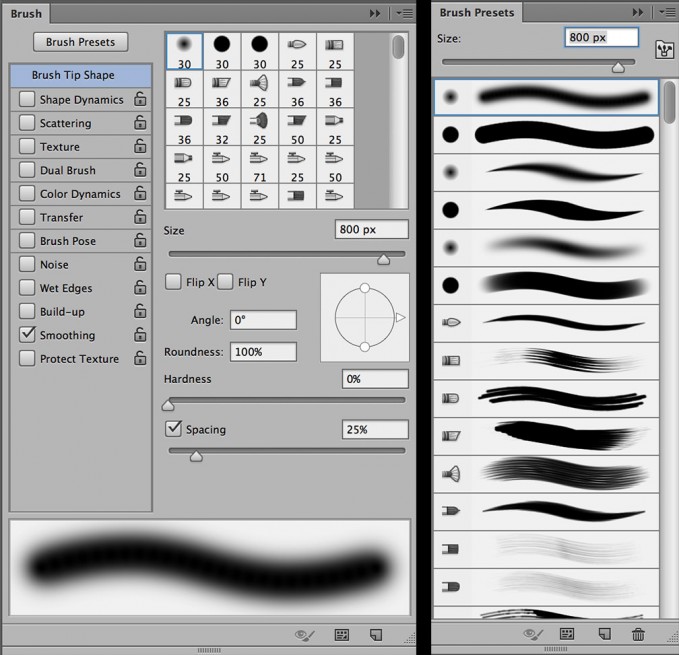Open Preset Manager in Brush panel
The image size is (679, 655).
(342, 635)
